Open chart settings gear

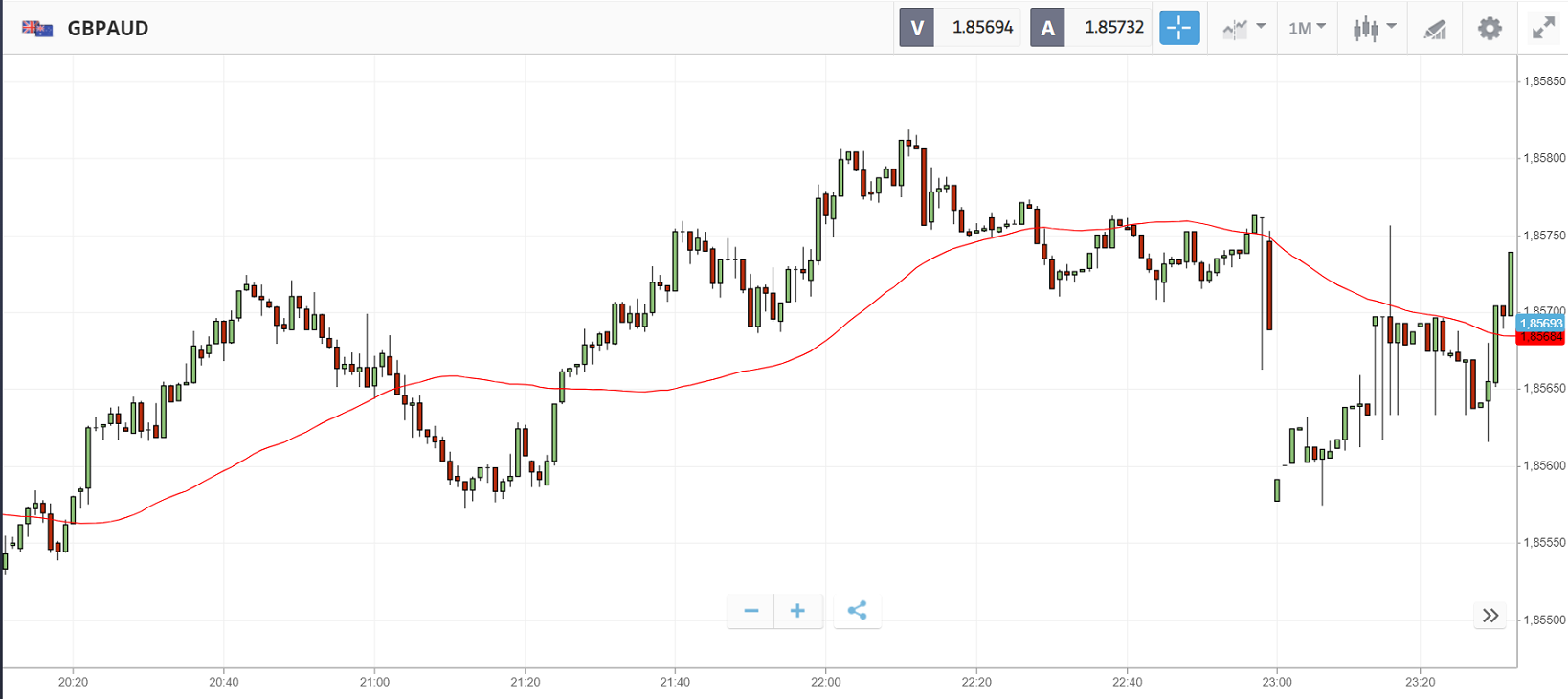pyautogui.click(x=1490, y=28)
